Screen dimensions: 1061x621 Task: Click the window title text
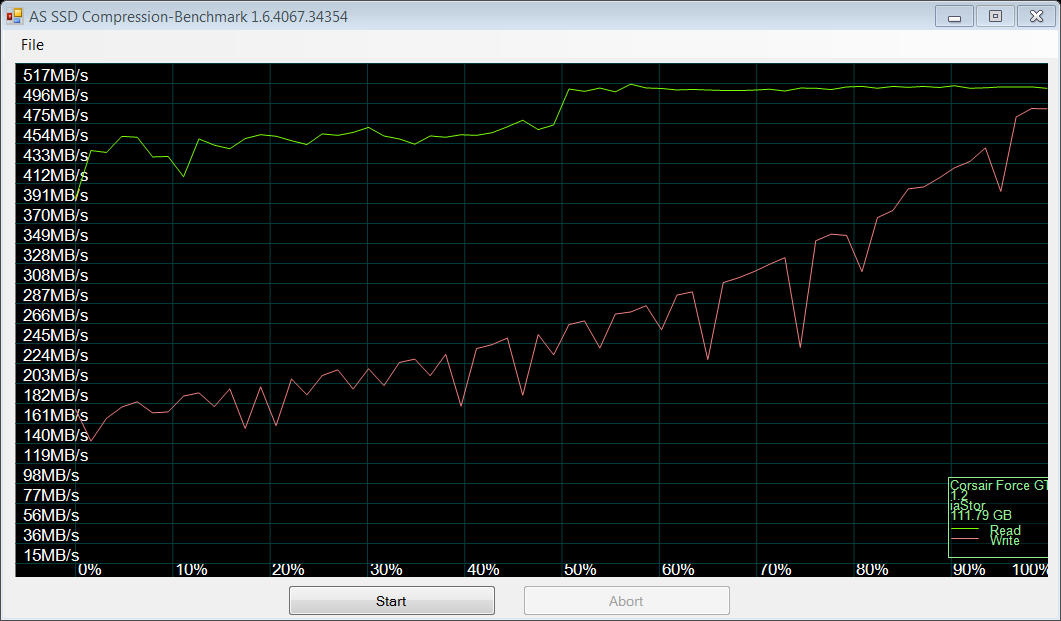pos(188,17)
